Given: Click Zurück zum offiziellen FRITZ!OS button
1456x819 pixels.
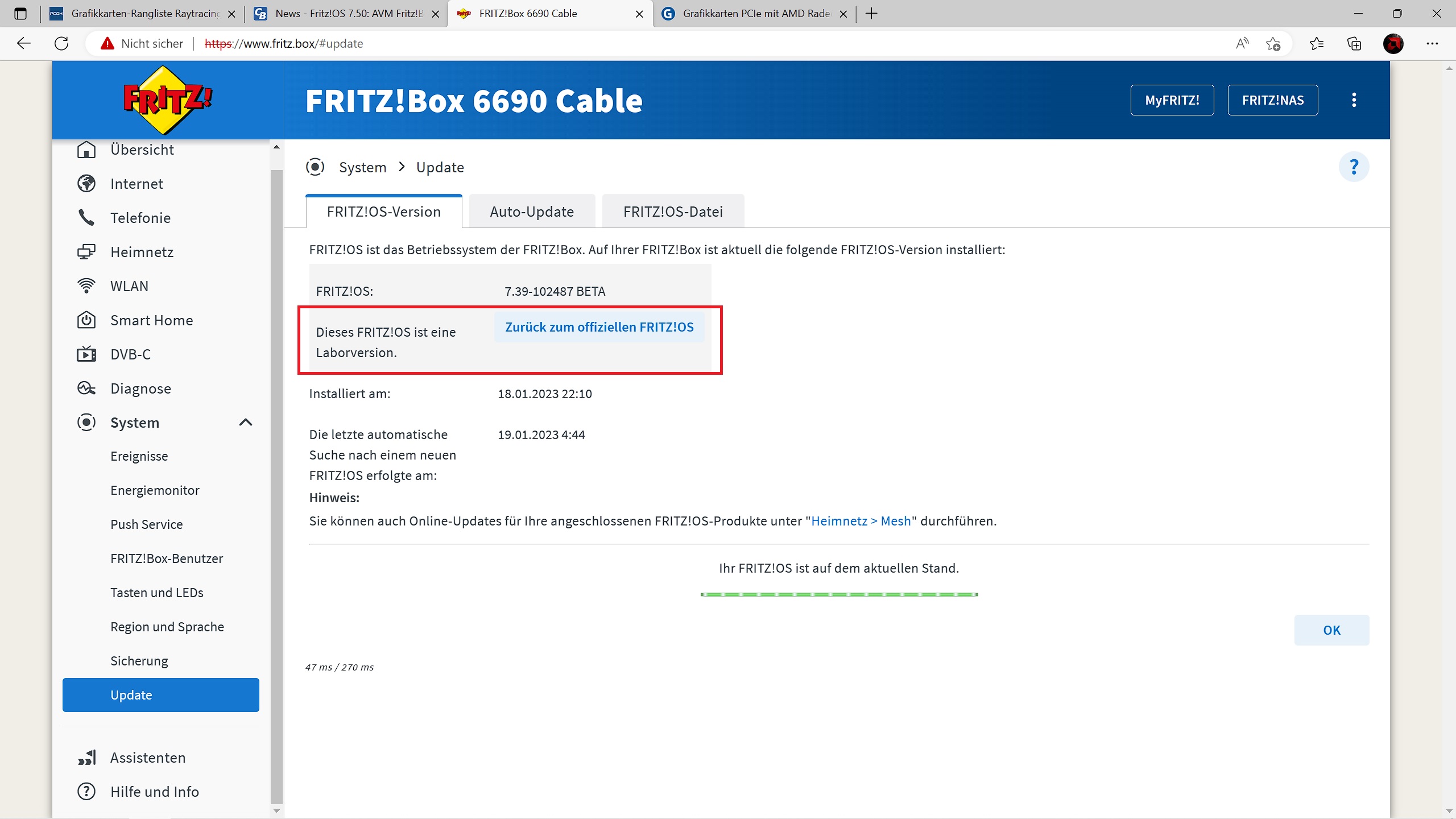Looking at the screenshot, I should click(599, 327).
